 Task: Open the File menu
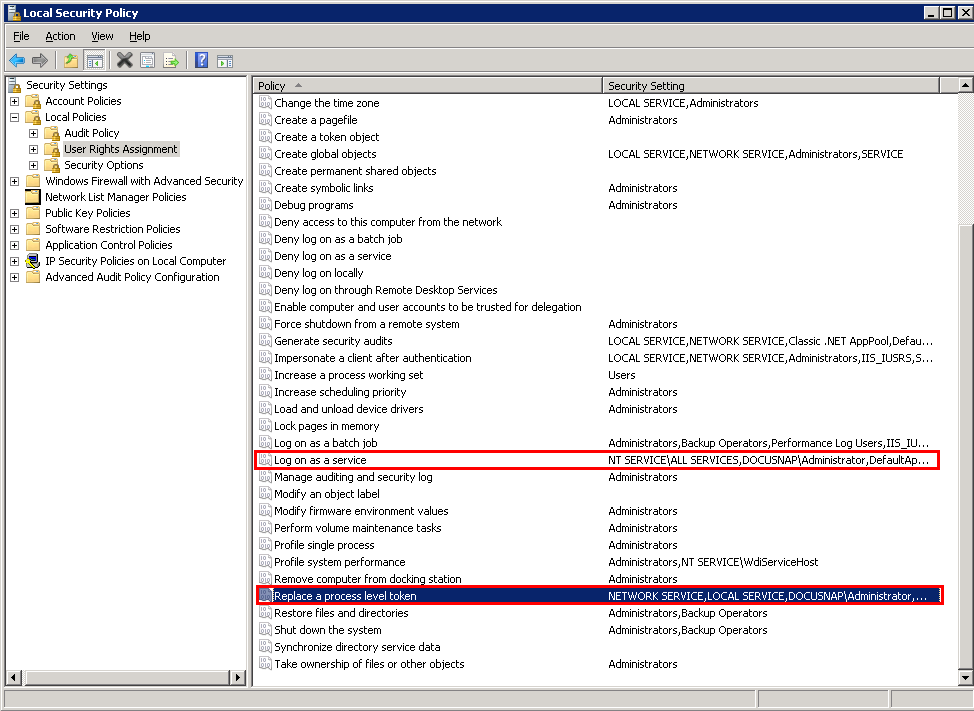[x=21, y=36]
